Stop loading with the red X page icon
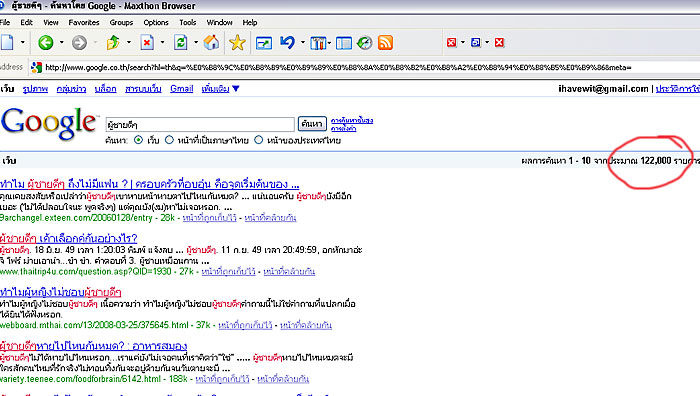 tap(147, 43)
